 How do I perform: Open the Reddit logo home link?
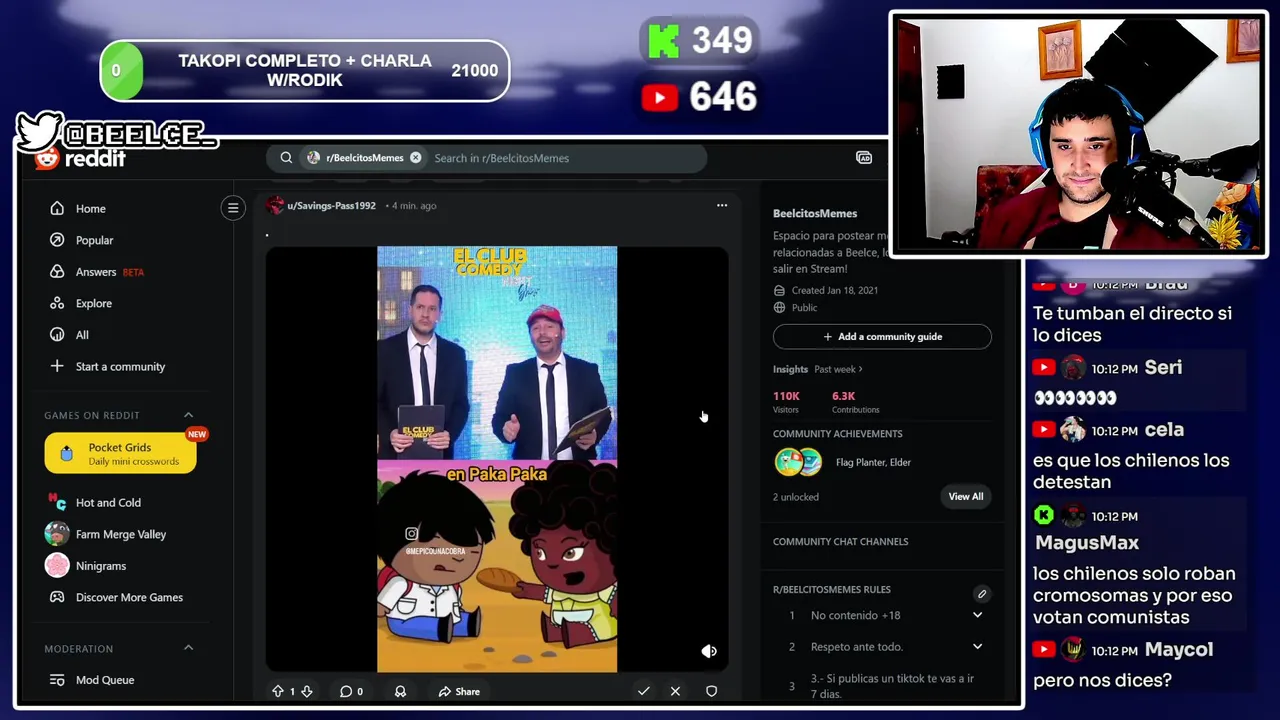tap(80, 158)
